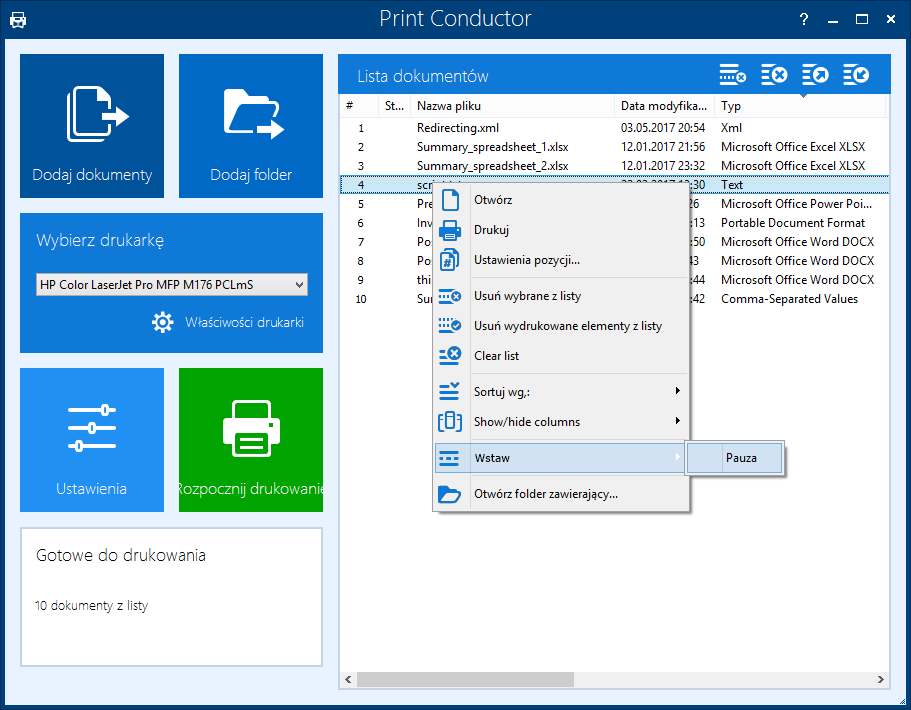The image size is (911, 710).
Task: Expand the Show/hide columns submenu arrow
Action: 677,421
